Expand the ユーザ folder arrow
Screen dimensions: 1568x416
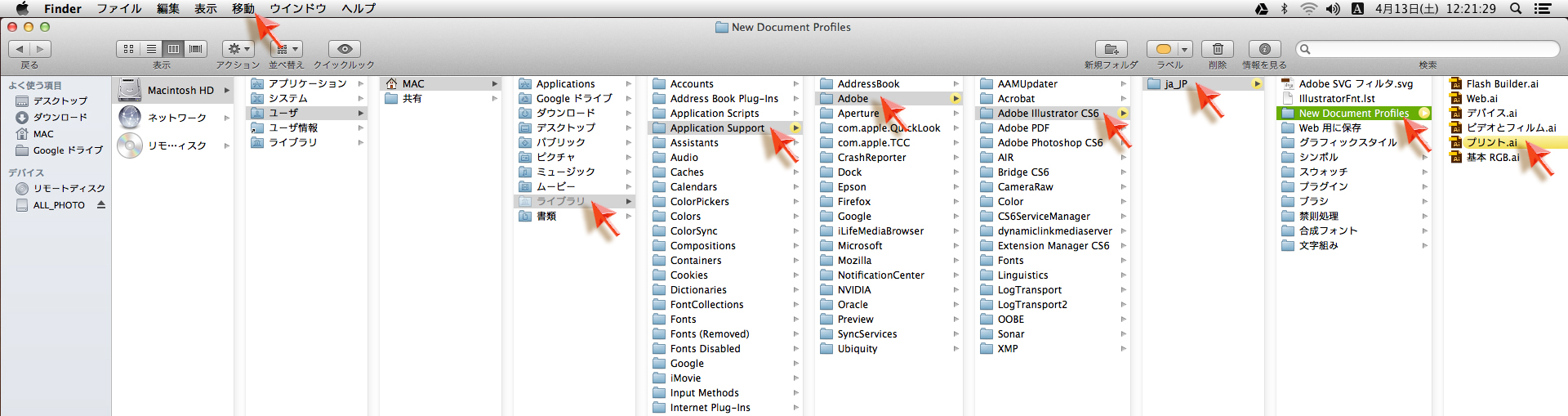(x=360, y=113)
